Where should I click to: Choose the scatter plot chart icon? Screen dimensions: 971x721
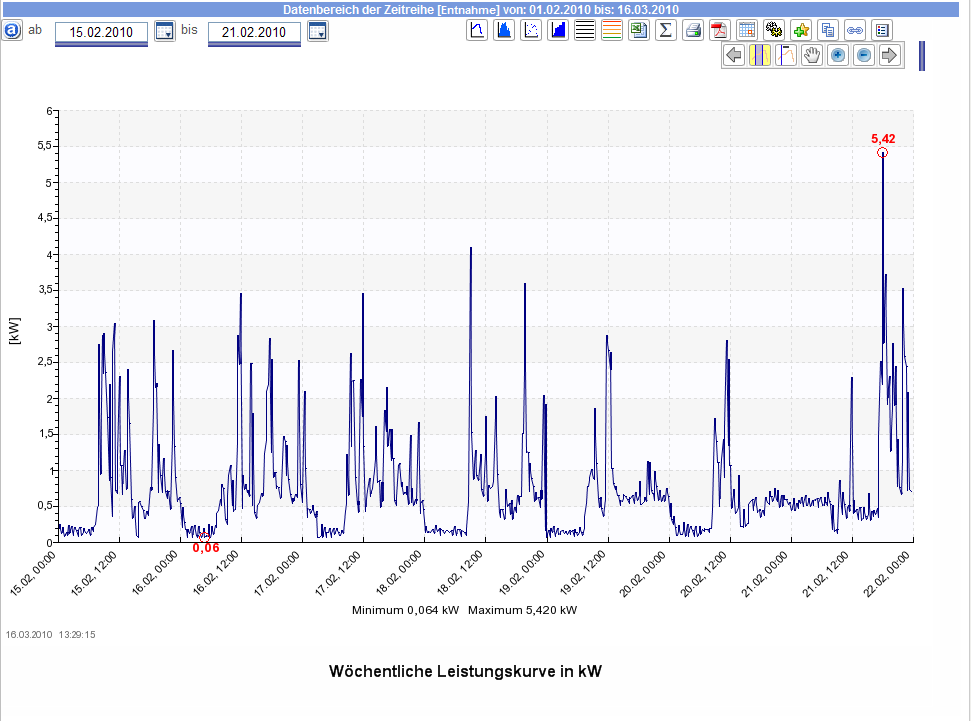tap(532, 30)
